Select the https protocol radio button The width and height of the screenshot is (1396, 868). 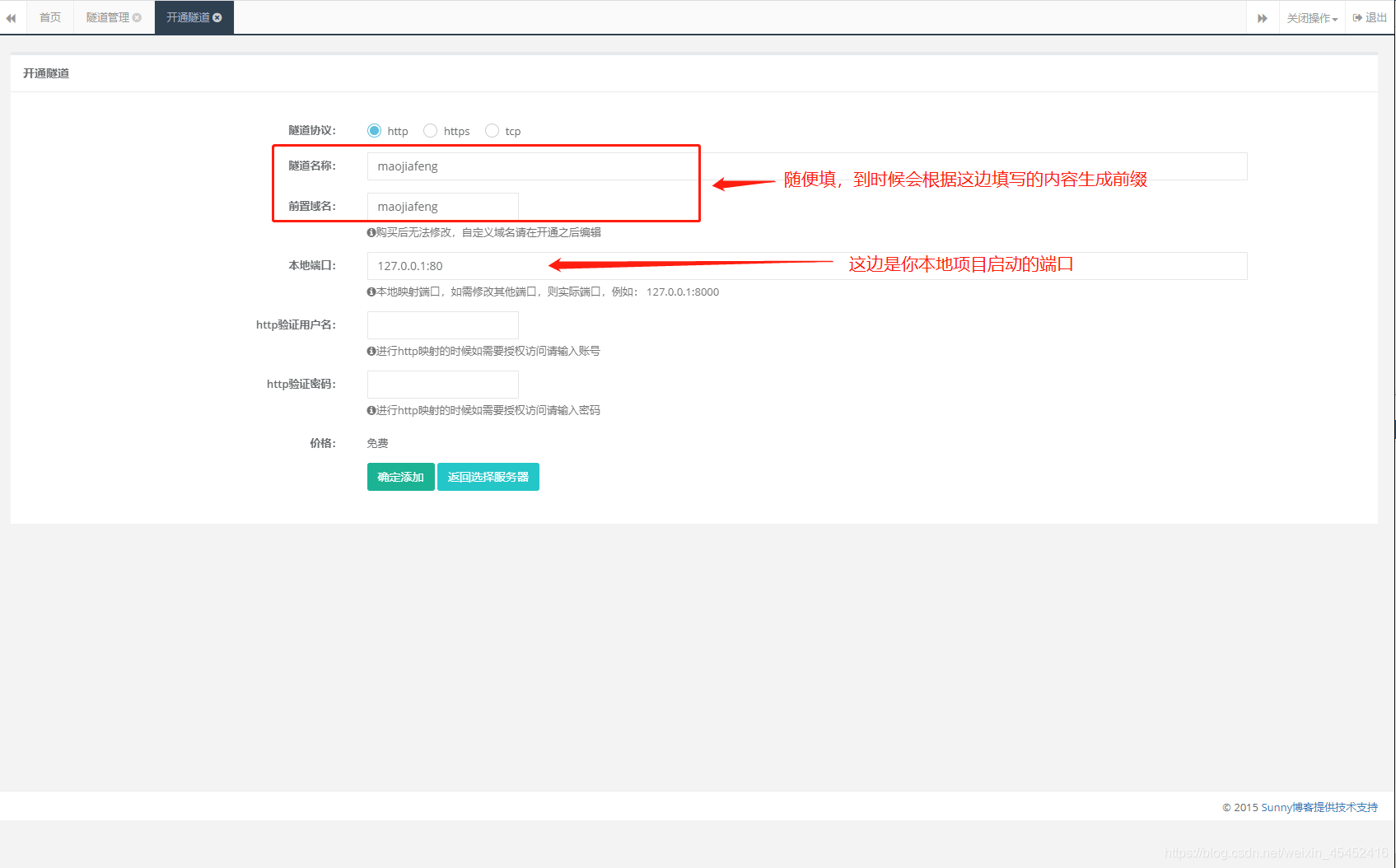click(430, 130)
